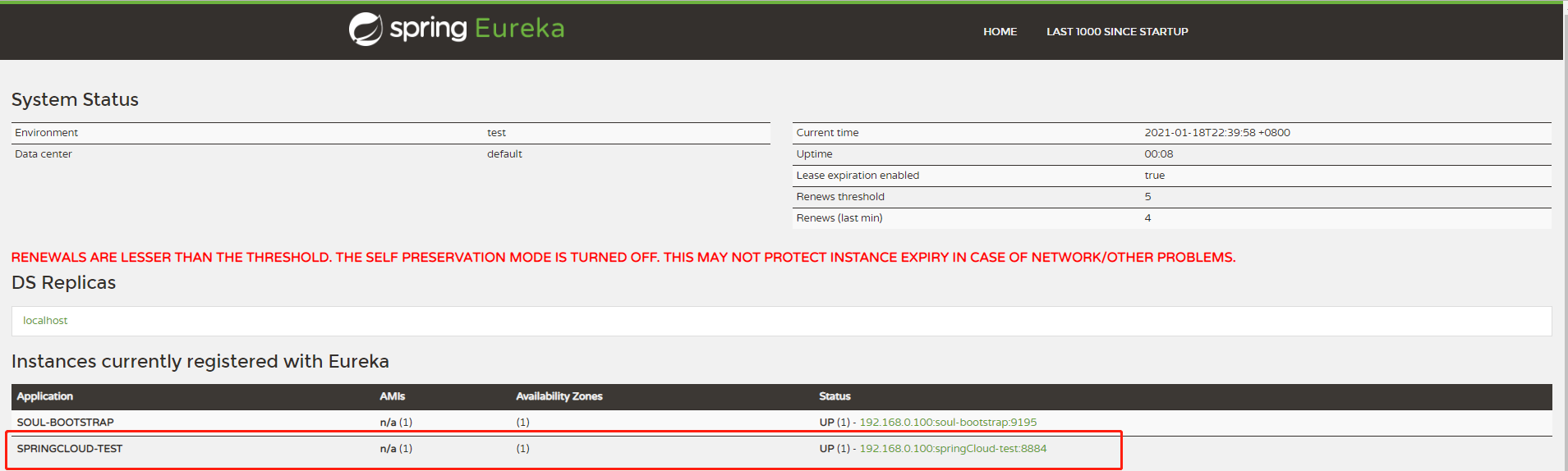Select the timestamp 2021-01-18T22:39:58 +0800
Viewport: 1568px width, 471px height.
(1217, 133)
